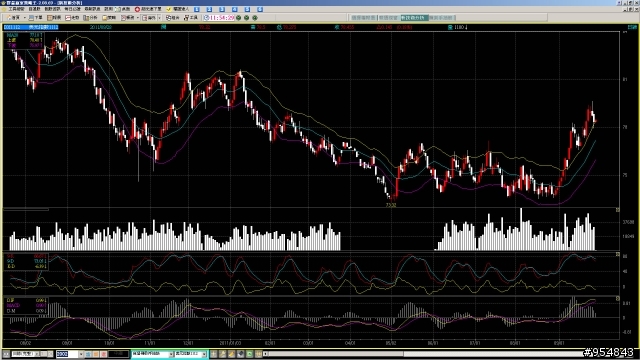
Task: Click the horizontal scrollbar thumb at the bottom
Action: click(336, 354)
